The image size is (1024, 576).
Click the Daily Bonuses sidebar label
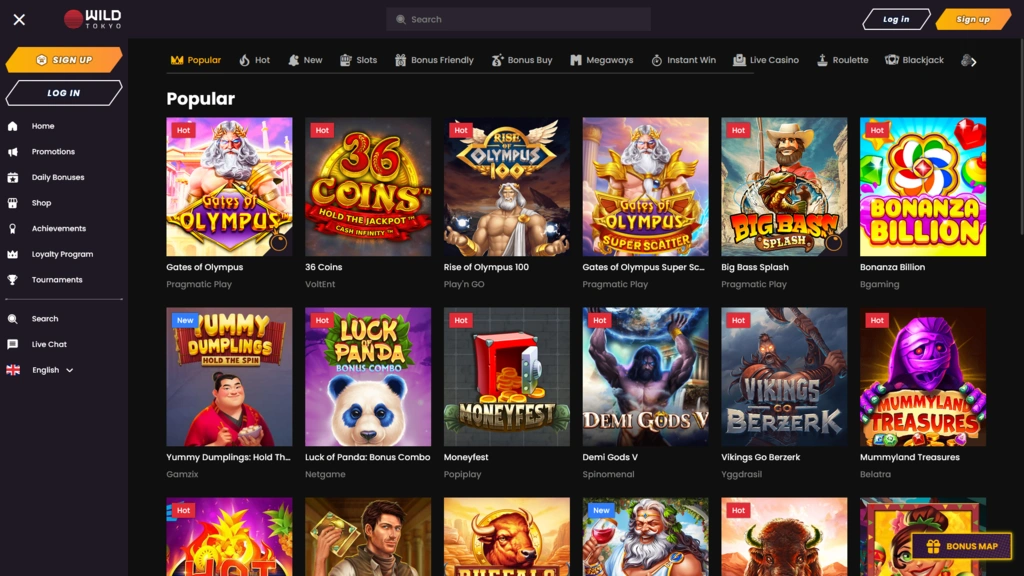click(x=58, y=177)
